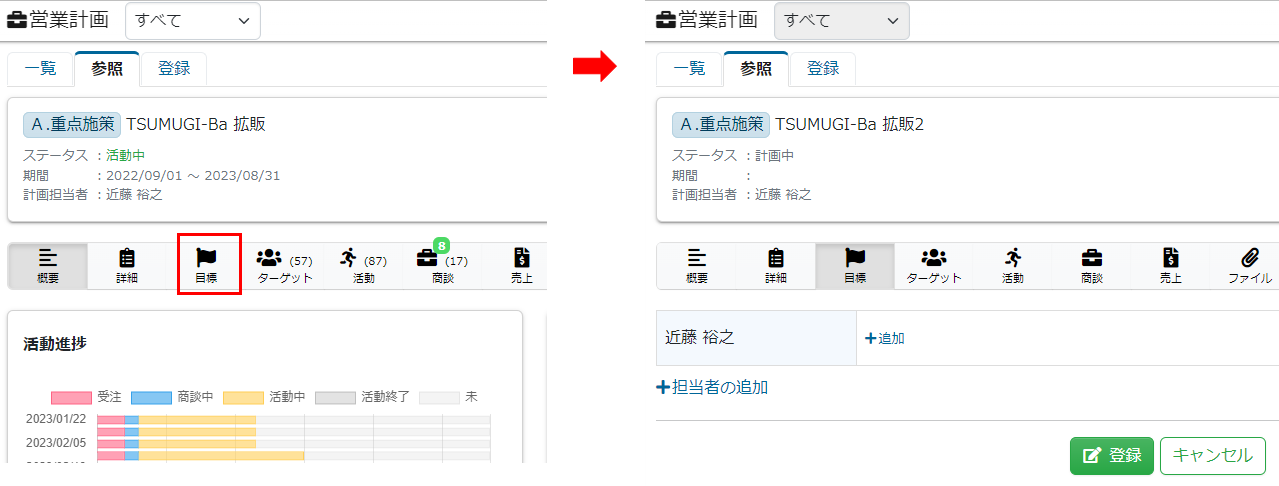Image resolution: width=1279 pixels, height=486 pixels.
Task: Switch to 一覧 tab in right panel
Action: point(690,69)
